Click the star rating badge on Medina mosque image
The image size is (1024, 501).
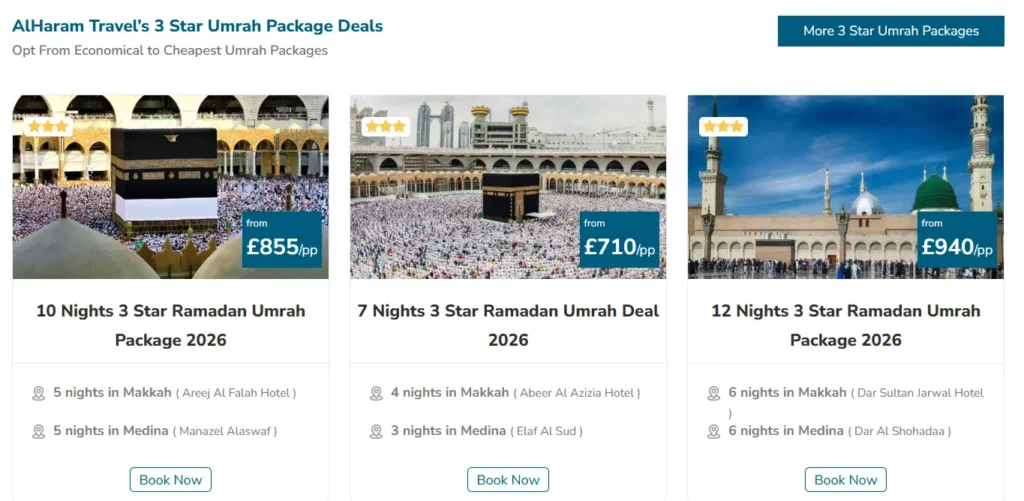[x=723, y=127]
